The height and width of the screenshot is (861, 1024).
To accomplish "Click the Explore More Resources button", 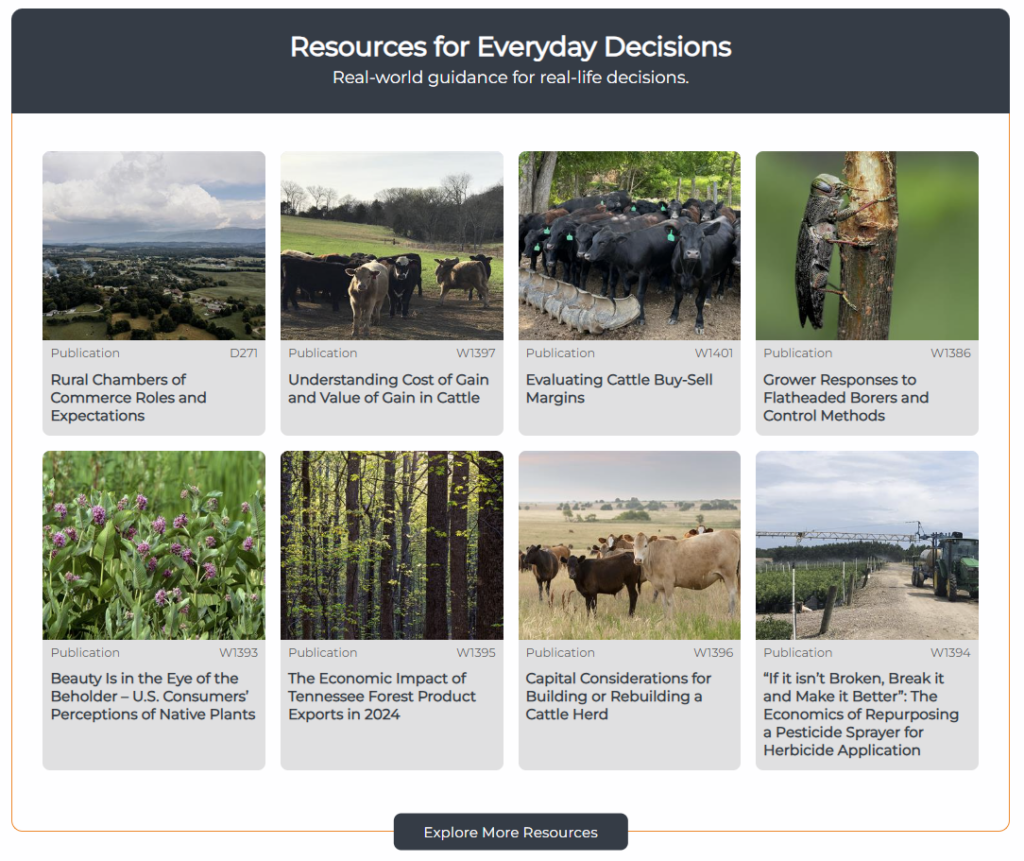I will [x=511, y=832].
